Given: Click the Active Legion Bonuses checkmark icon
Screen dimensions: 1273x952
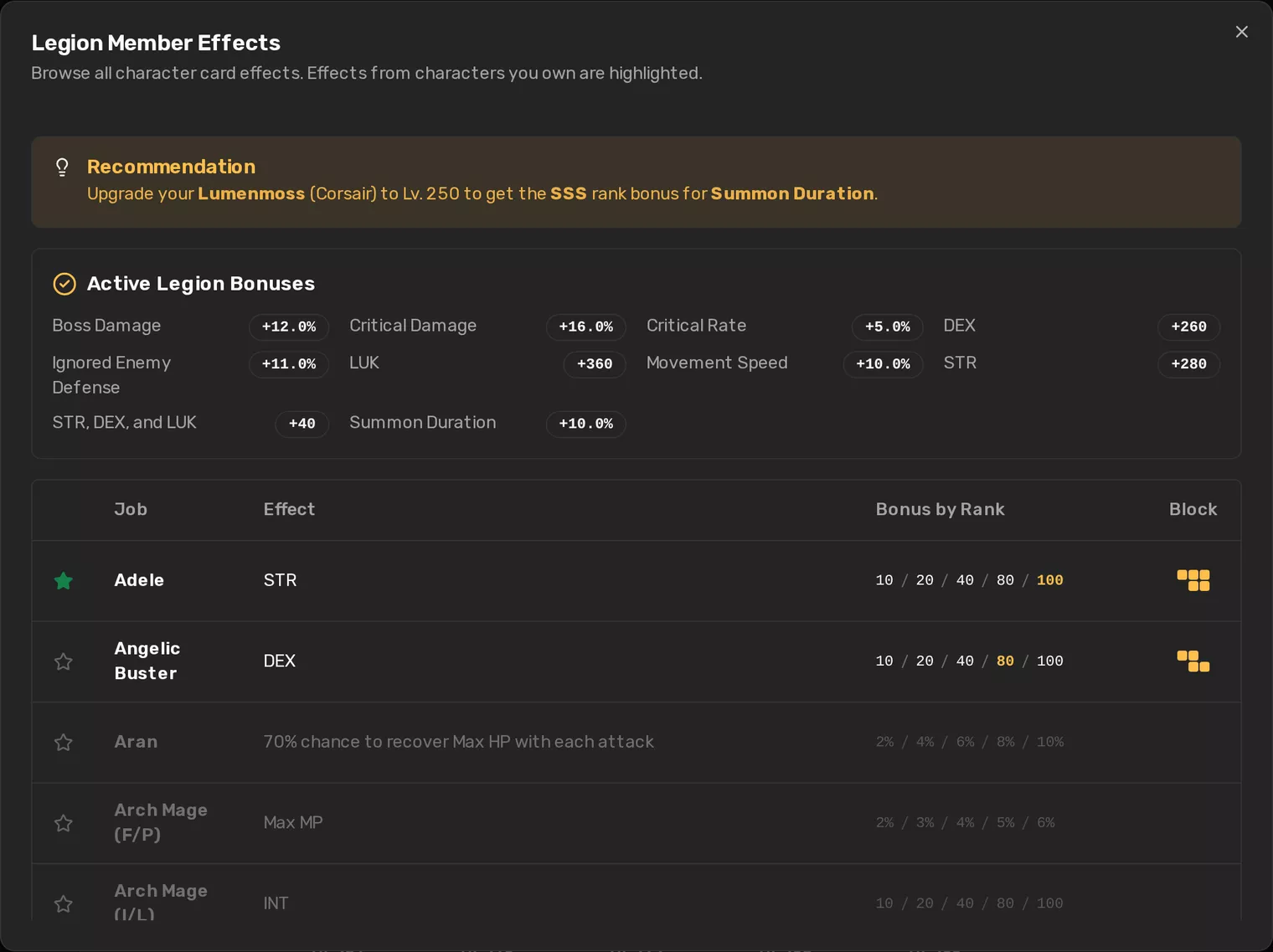Looking at the screenshot, I should tap(64, 284).
